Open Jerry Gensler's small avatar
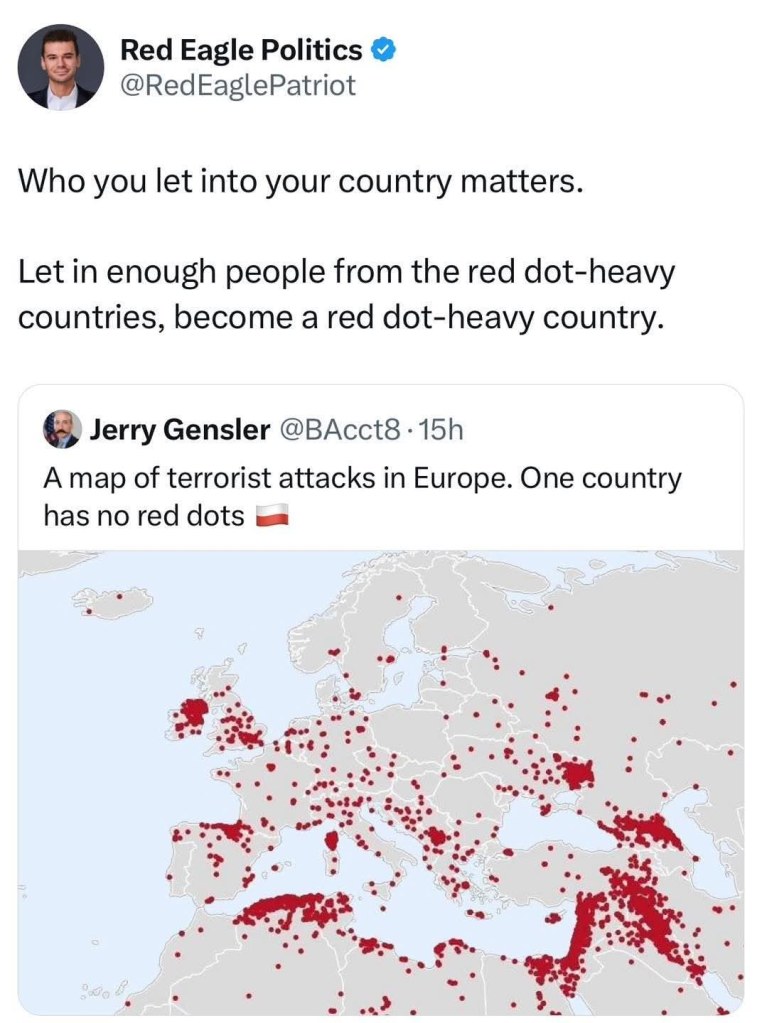Image resolution: width=762 pixels, height=1023 pixels. pyautogui.click(x=61, y=430)
